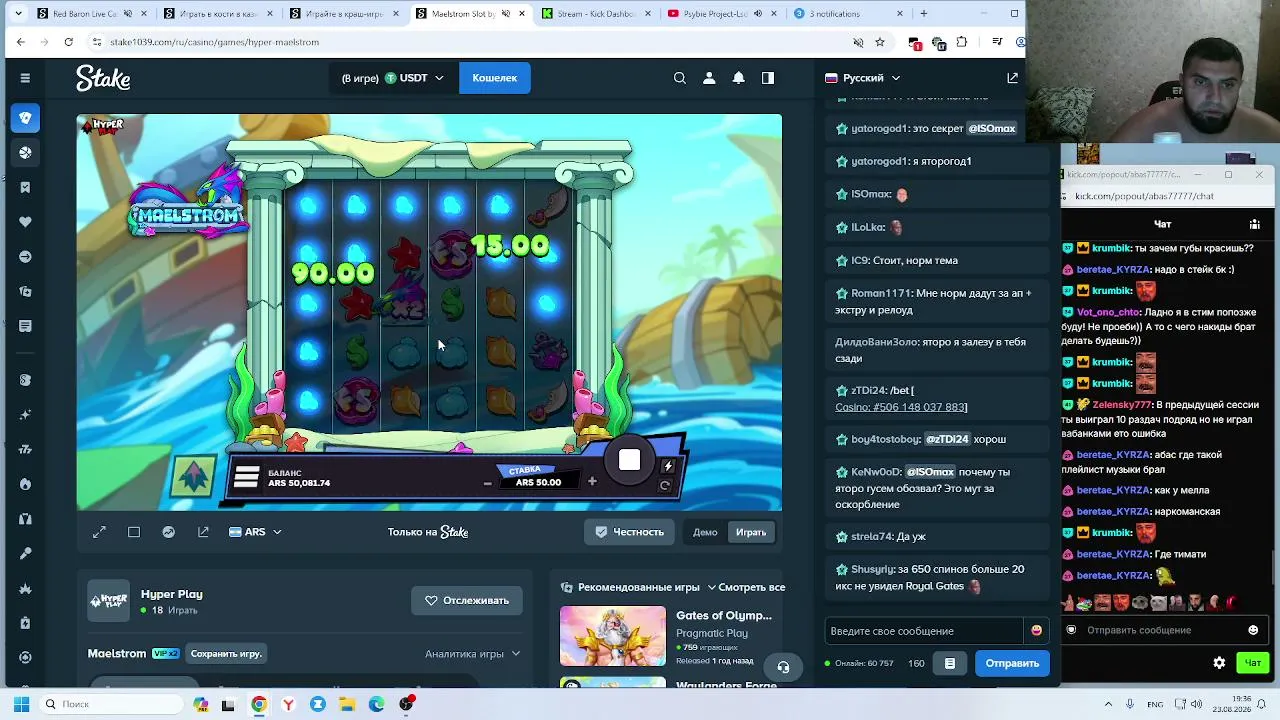
Task: Switch to Играть real-play mode
Action: click(751, 532)
